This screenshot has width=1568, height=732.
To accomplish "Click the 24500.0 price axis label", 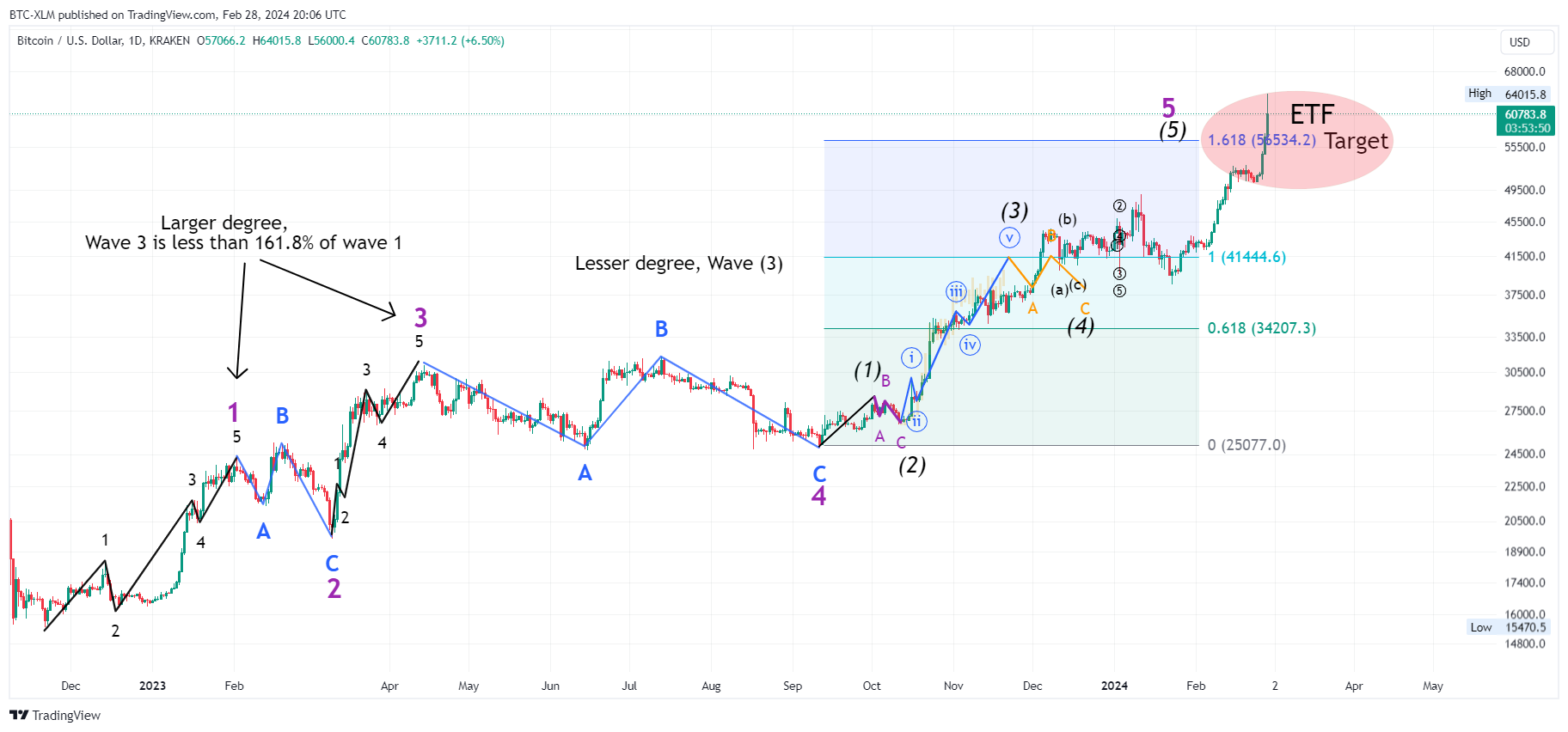I will (1524, 454).
